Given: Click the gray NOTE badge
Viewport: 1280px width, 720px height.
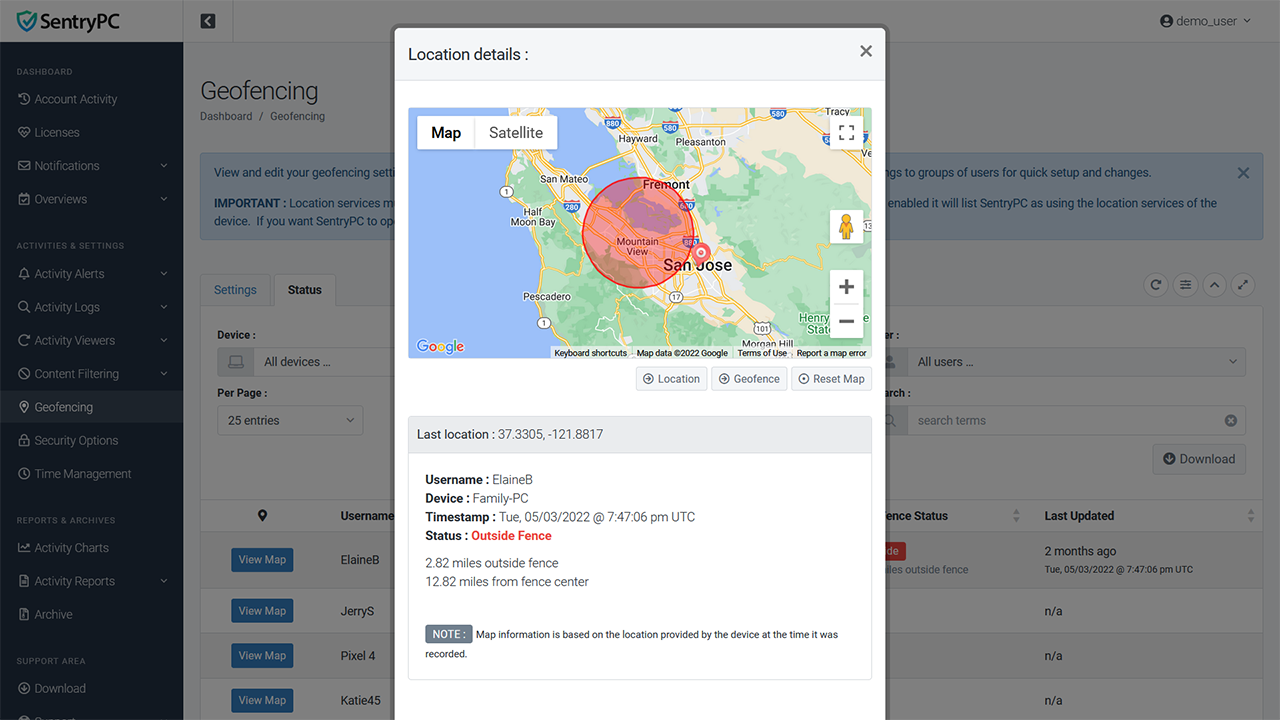Looking at the screenshot, I should [x=448, y=634].
